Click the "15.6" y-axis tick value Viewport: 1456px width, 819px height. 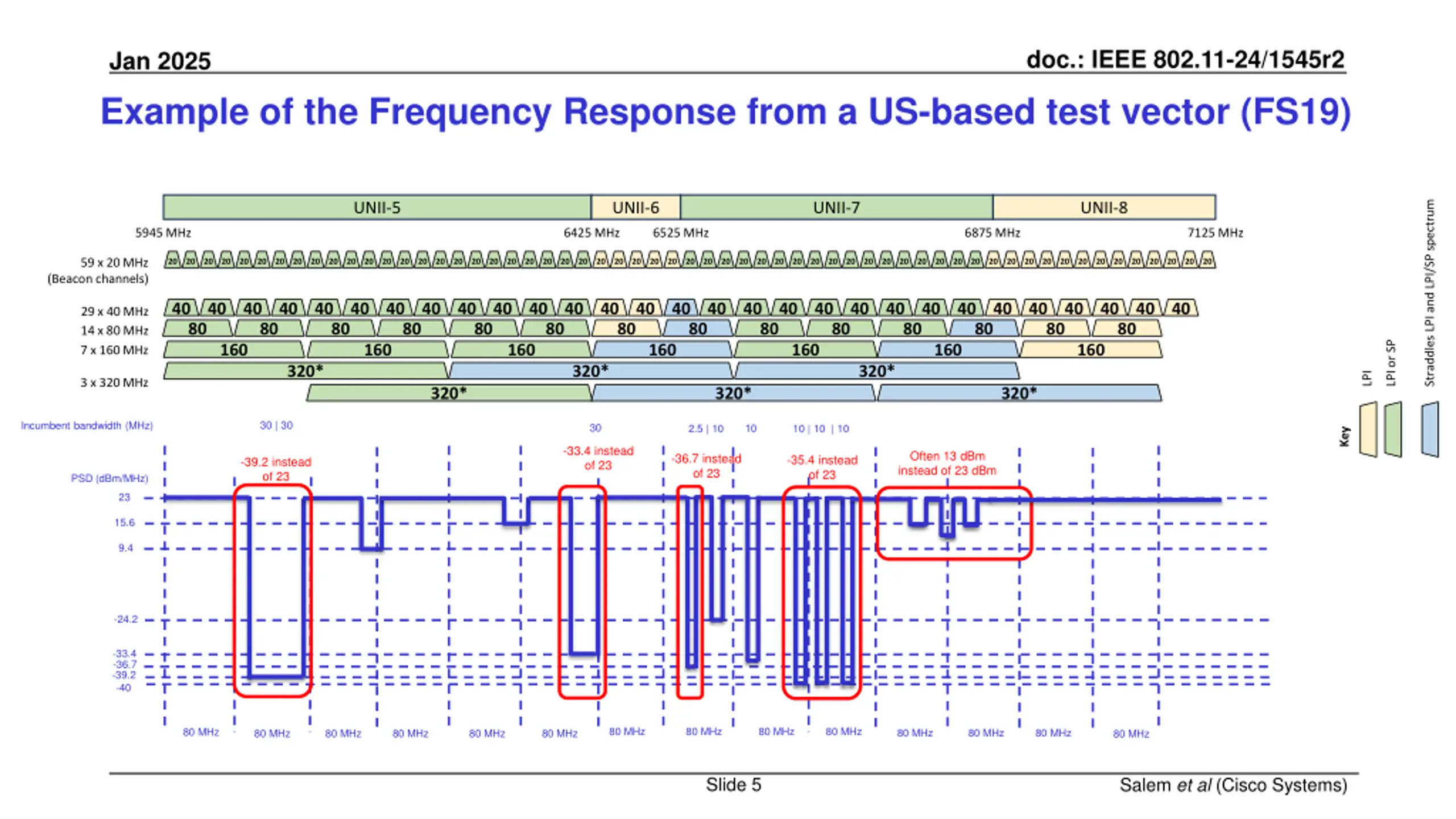(x=125, y=523)
